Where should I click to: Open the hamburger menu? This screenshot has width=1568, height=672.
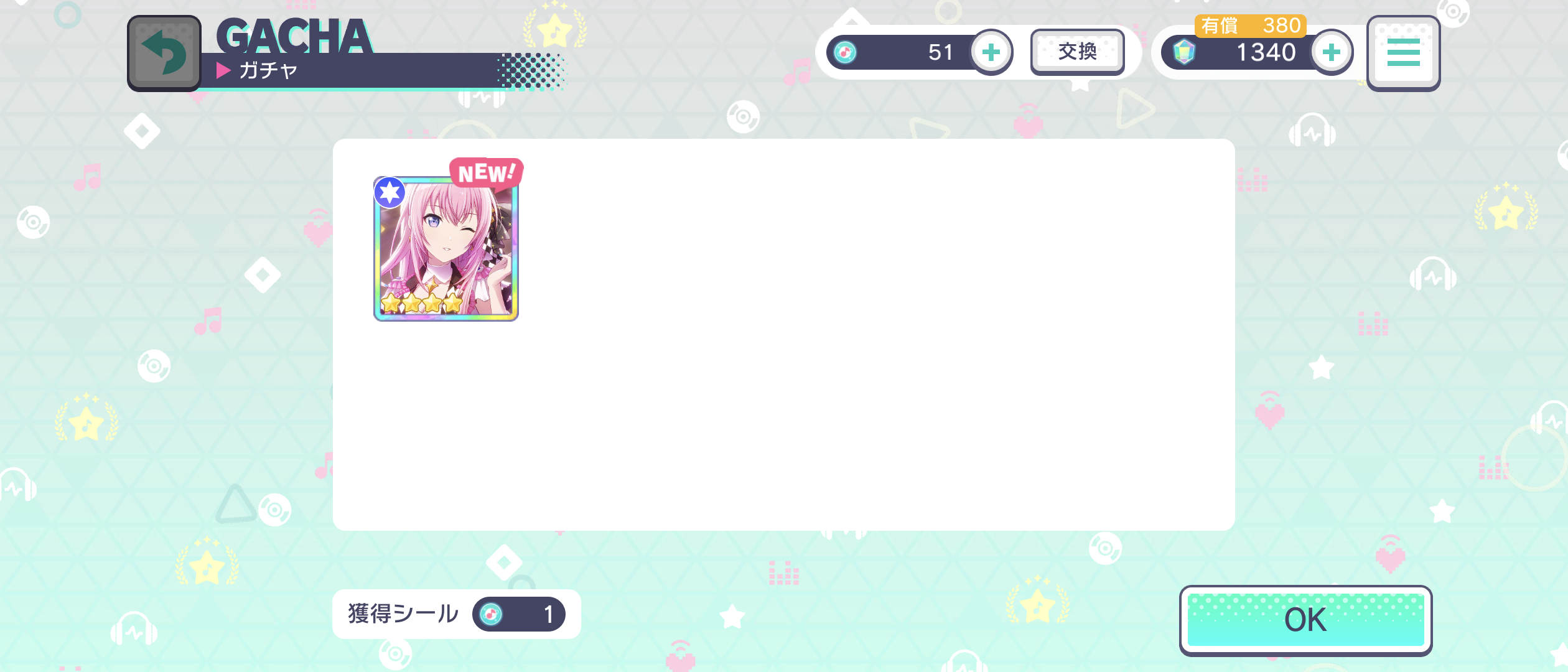[x=1403, y=53]
